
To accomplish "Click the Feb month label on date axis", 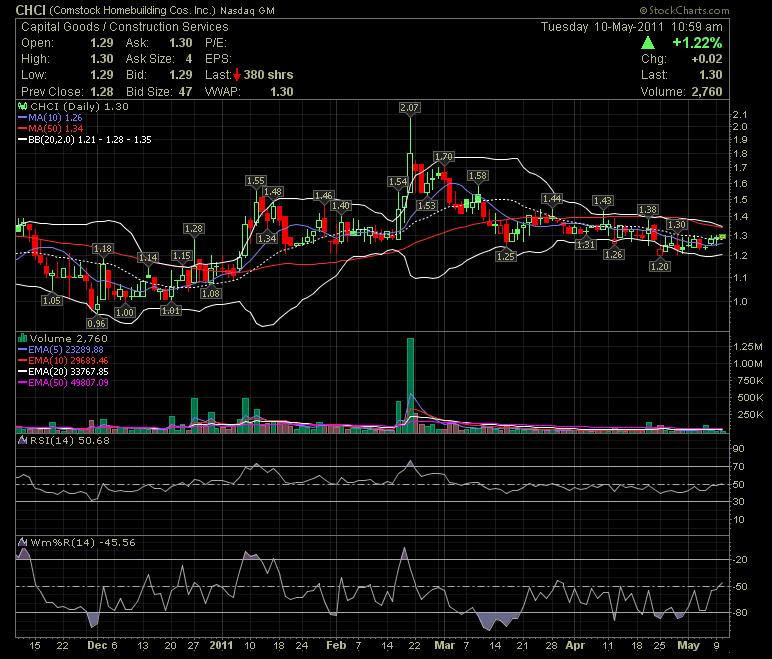I will coord(336,645).
